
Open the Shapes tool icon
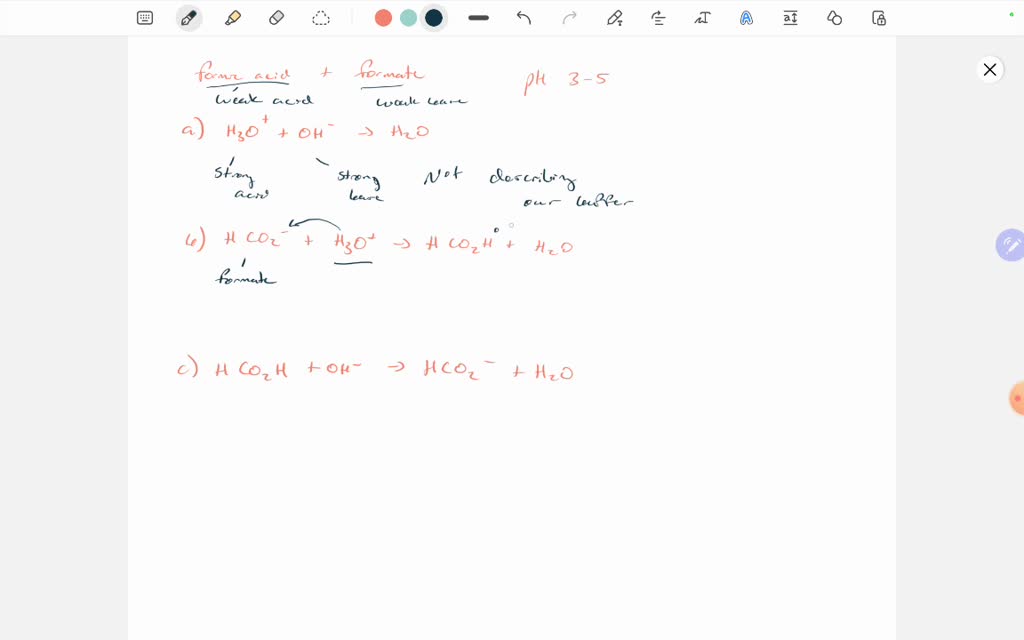click(834, 17)
